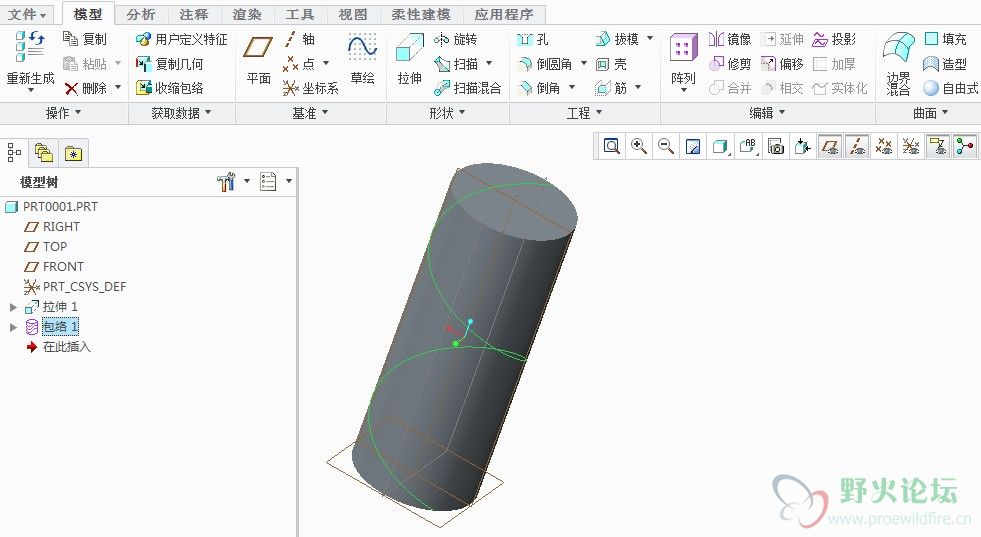Click the Style (造型) tool
The width and height of the screenshot is (981, 537).
tap(945, 64)
